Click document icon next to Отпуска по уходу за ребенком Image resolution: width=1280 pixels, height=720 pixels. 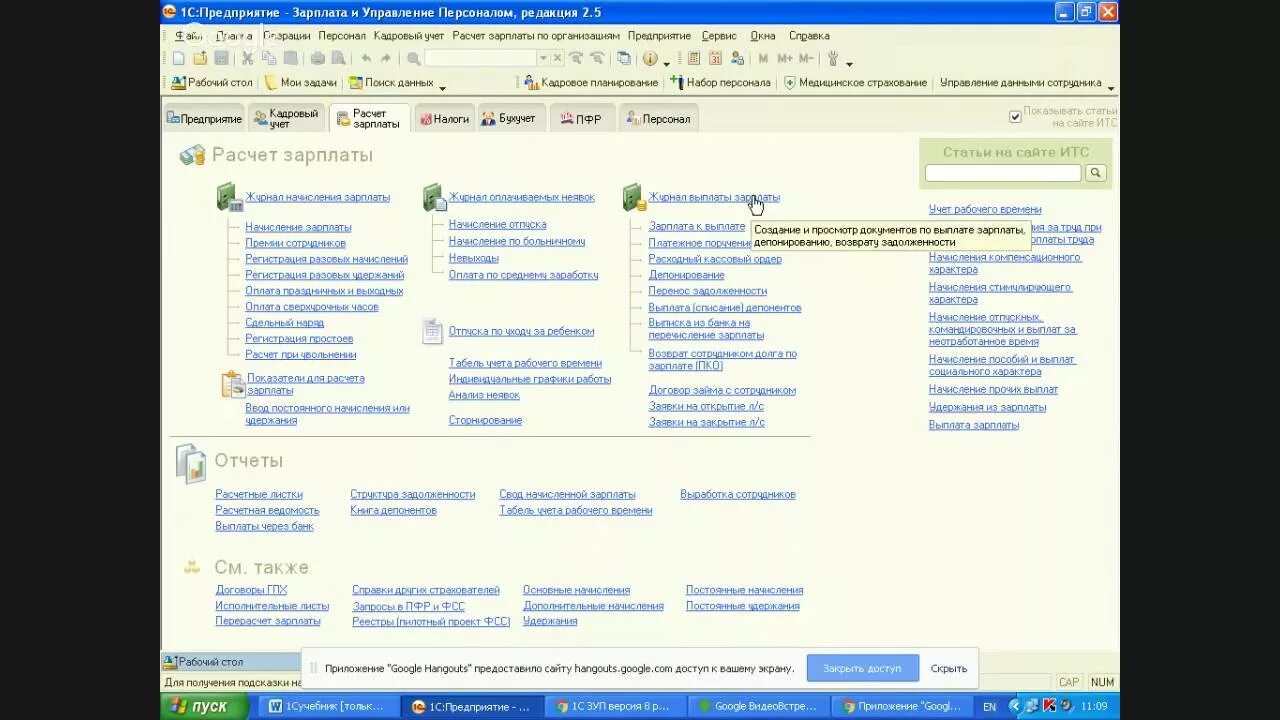point(432,331)
